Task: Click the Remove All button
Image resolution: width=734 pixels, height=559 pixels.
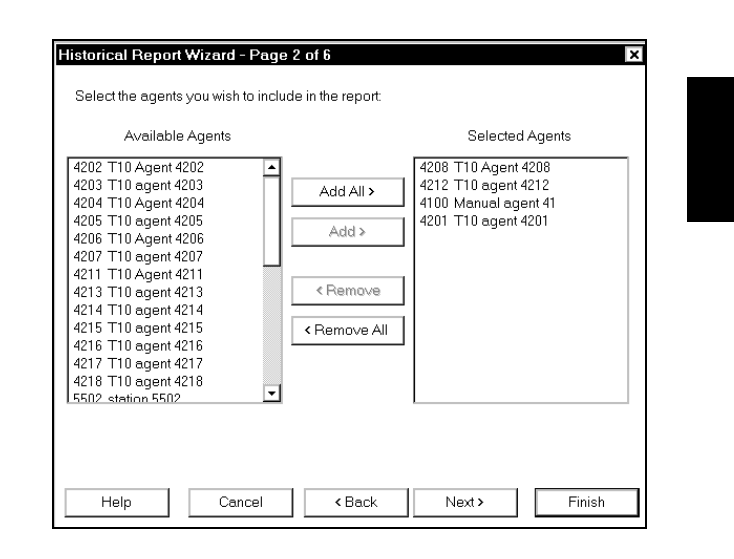Action: [x=347, y=330]
